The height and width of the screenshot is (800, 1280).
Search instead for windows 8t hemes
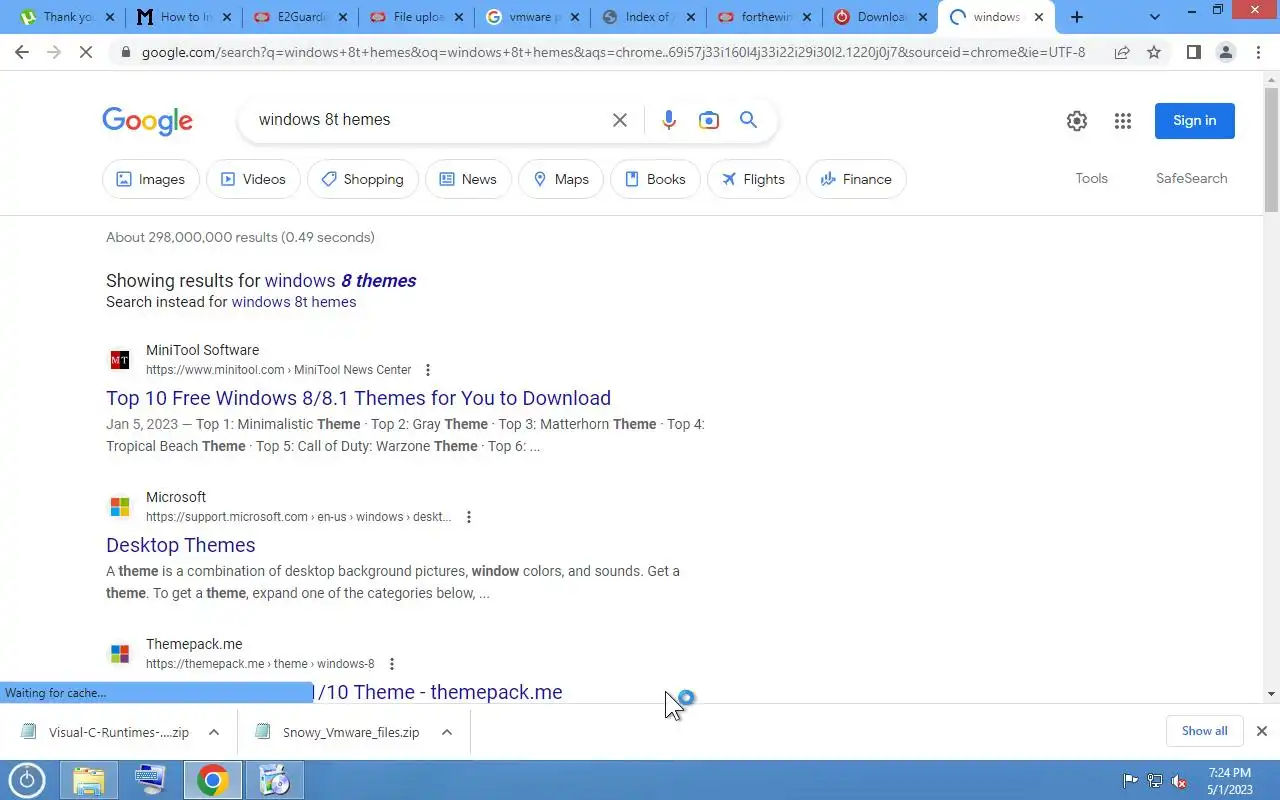click(x=293, y=302)
